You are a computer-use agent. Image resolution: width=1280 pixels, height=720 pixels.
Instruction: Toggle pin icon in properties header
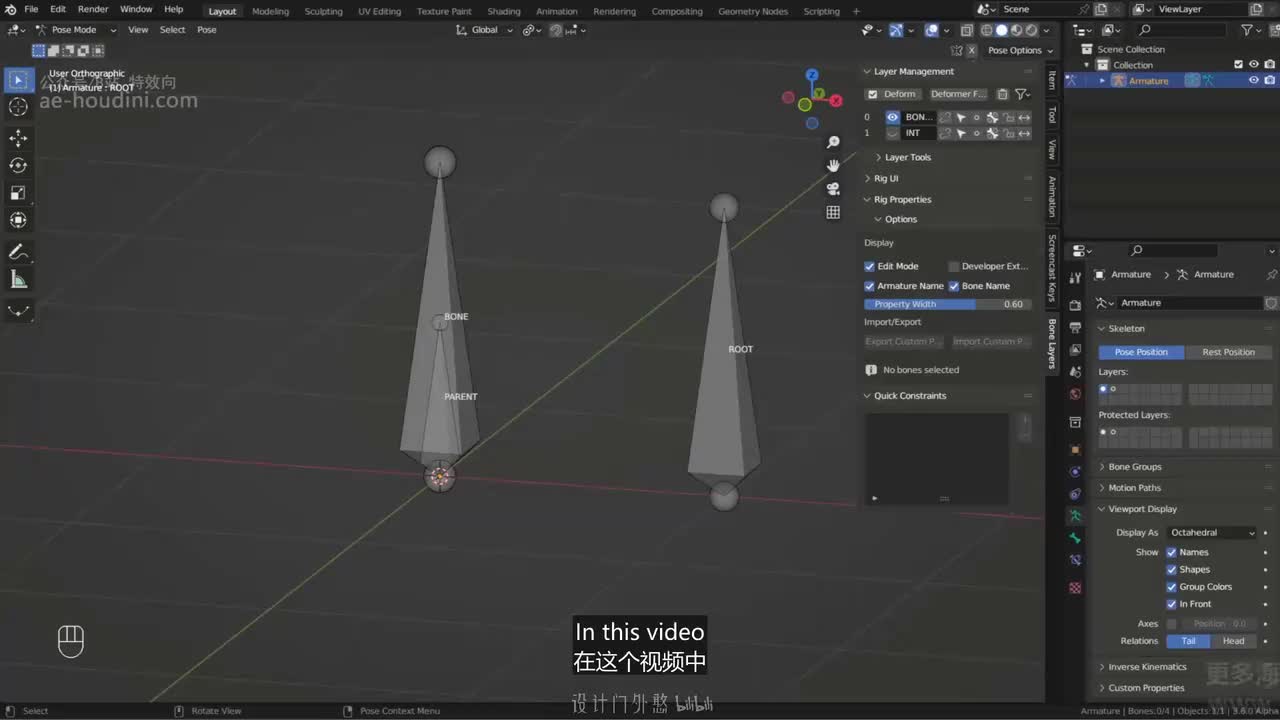1271,274
